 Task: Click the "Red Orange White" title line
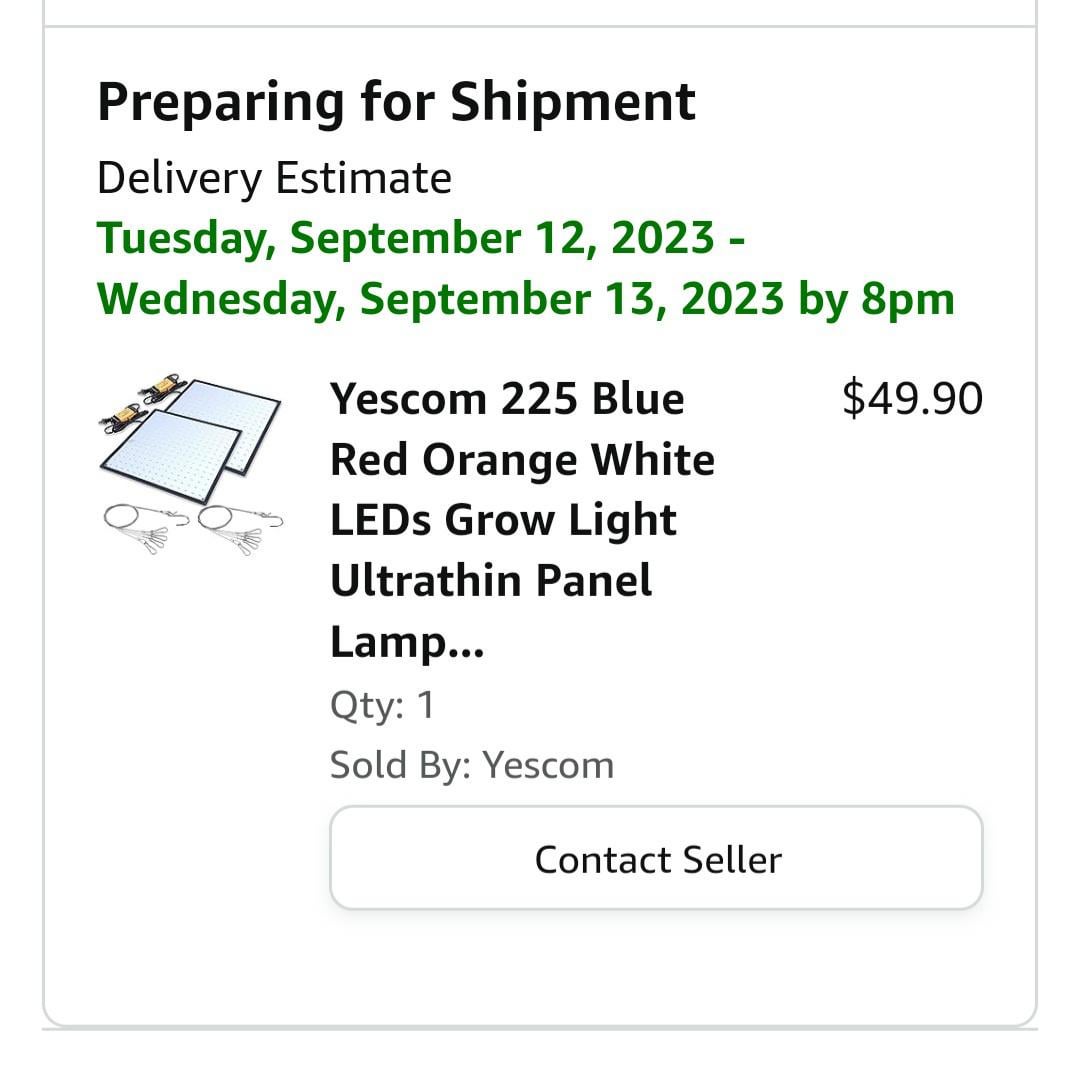pyautogui.click(x=522, y=460)
